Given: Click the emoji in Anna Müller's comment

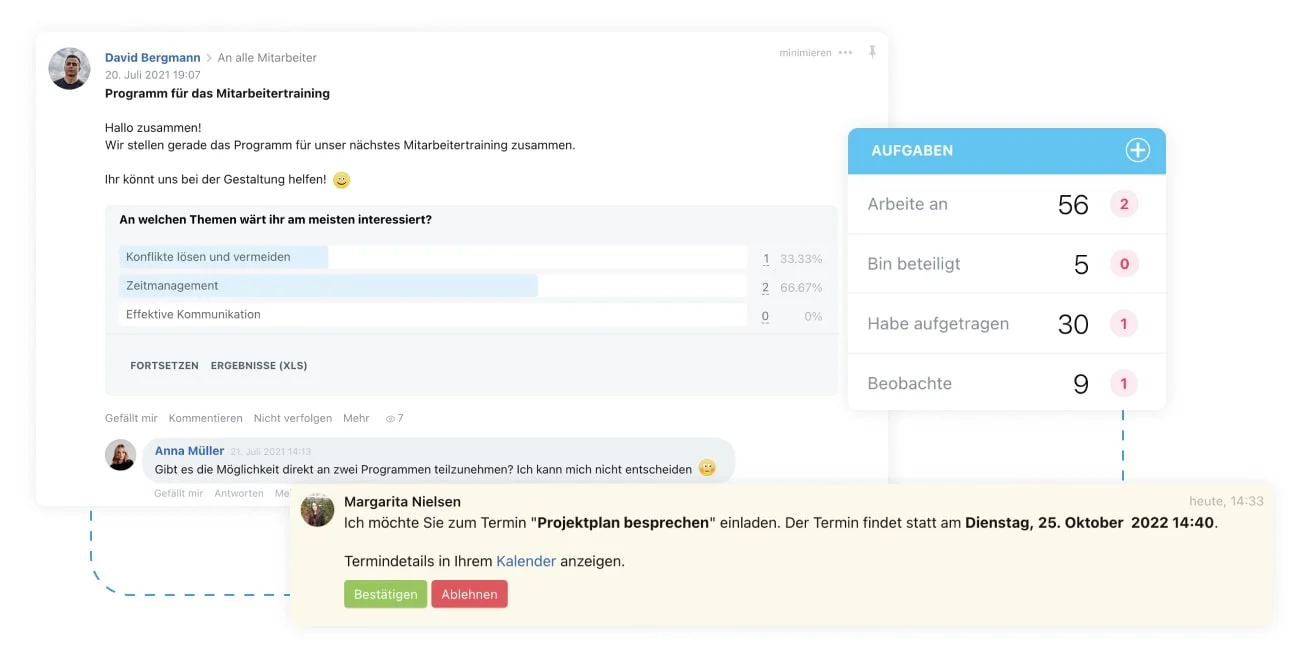Looking at the screenshot, I should (707, 468).
